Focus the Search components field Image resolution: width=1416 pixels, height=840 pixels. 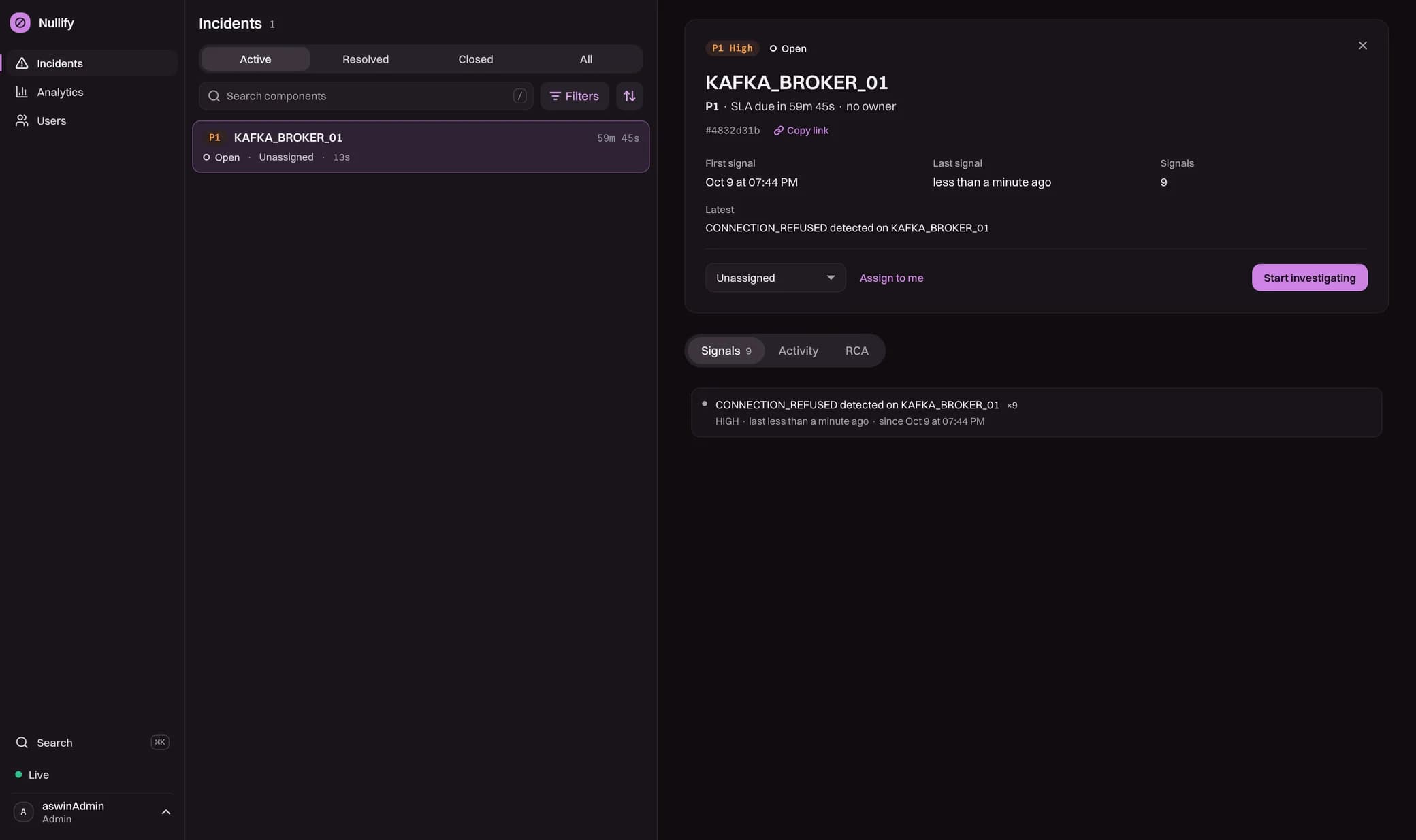[x=366, y=96]
